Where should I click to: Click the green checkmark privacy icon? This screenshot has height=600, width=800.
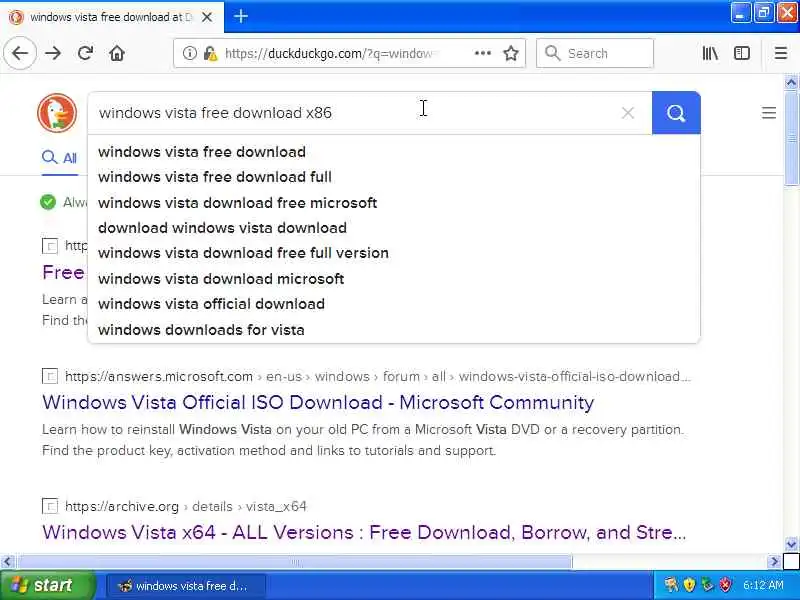(x=48, y=202)
